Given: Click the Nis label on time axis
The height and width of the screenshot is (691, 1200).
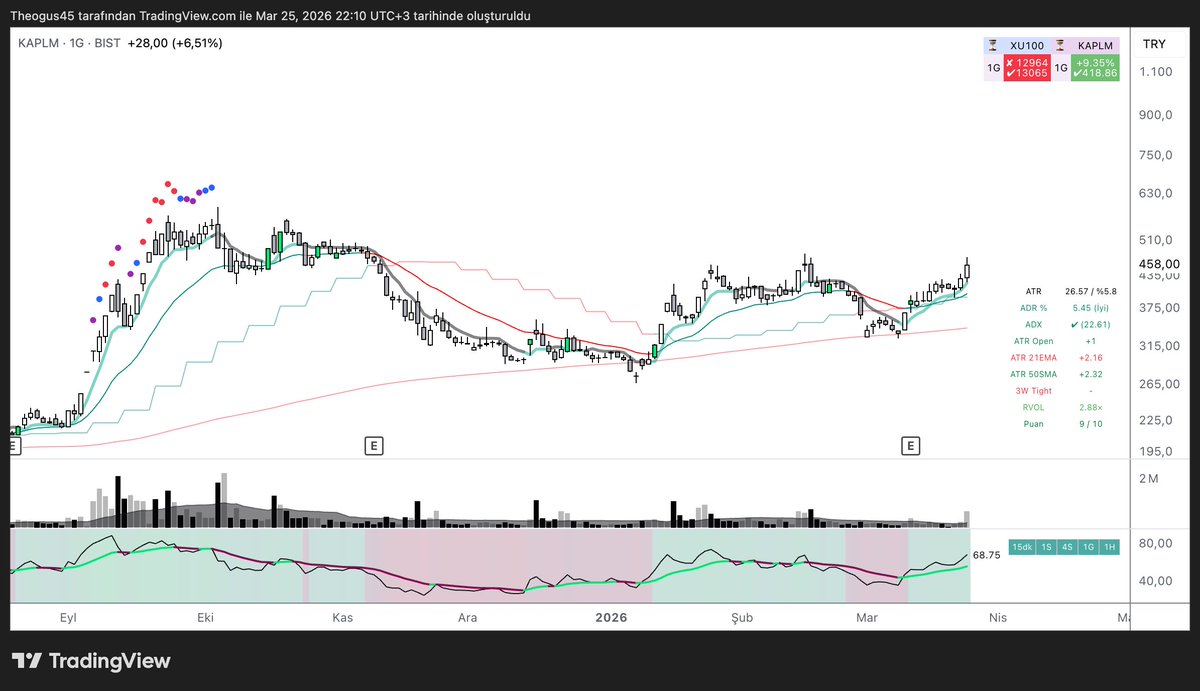Looking at the screenshot, I should coord(997,619).
